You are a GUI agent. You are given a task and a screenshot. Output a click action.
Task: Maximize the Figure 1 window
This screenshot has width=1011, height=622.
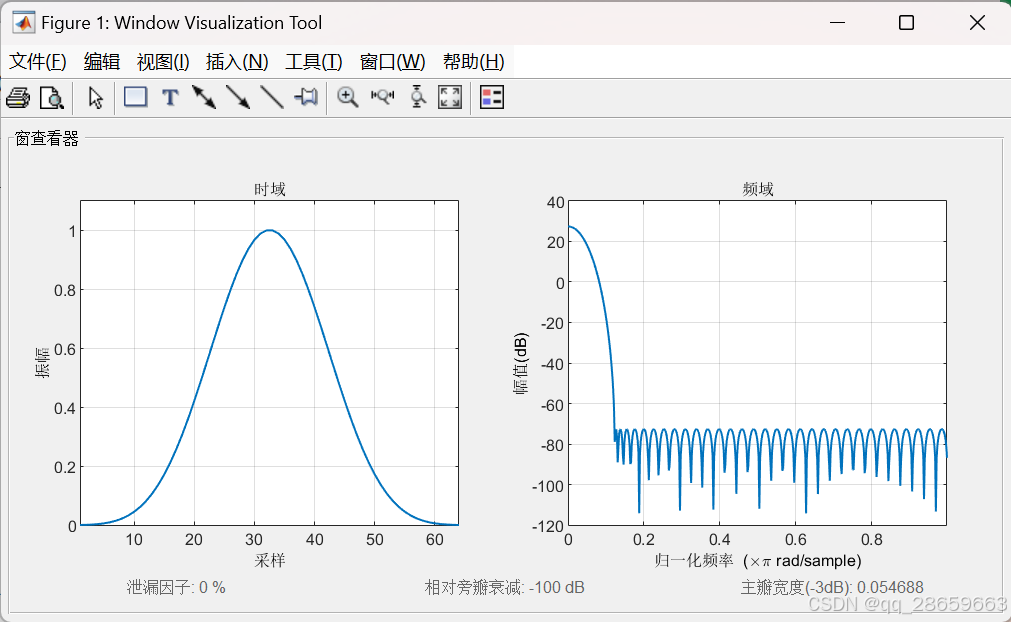coord(907,23)
